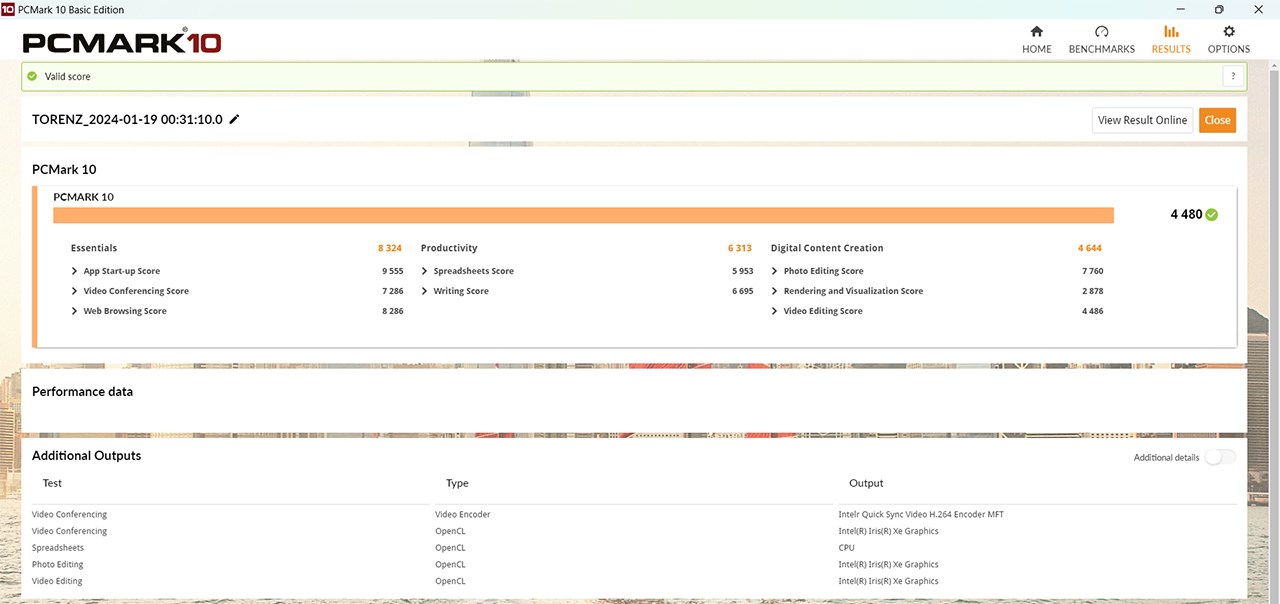Expand Photo Editing Score
Screen dimensions: 1280x604
[x=774, y=271]
